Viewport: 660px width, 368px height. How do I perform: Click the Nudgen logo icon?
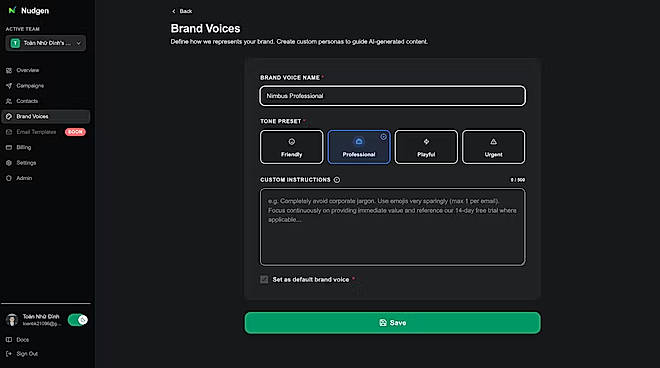coord(12,10)
